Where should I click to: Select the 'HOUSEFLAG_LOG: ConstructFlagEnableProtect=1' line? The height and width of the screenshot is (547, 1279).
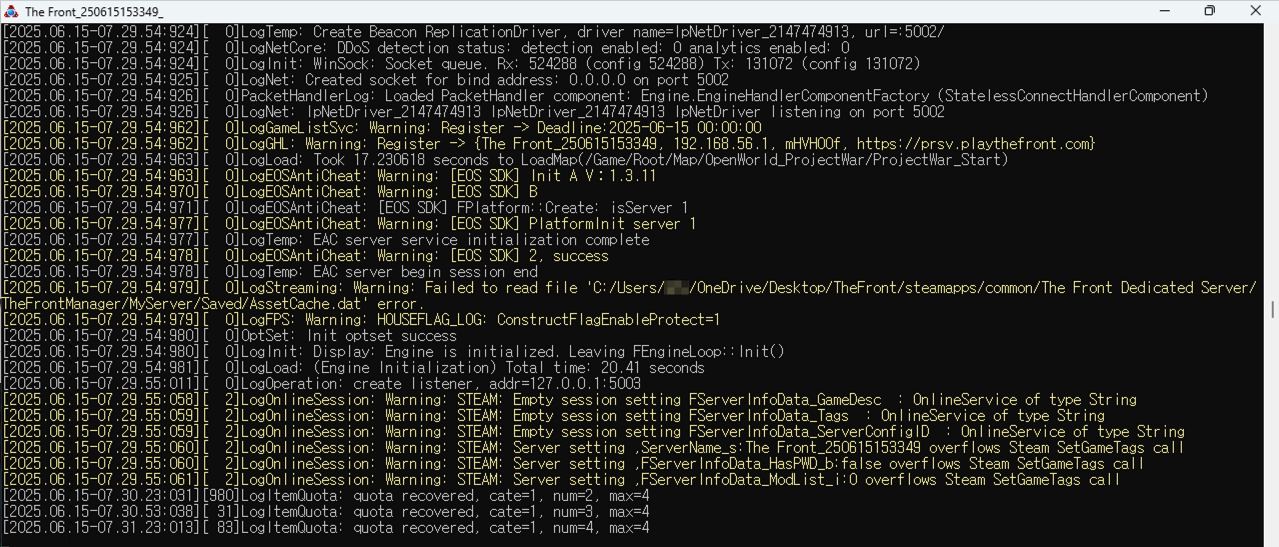pyautogui.click(x=362, y=320)
